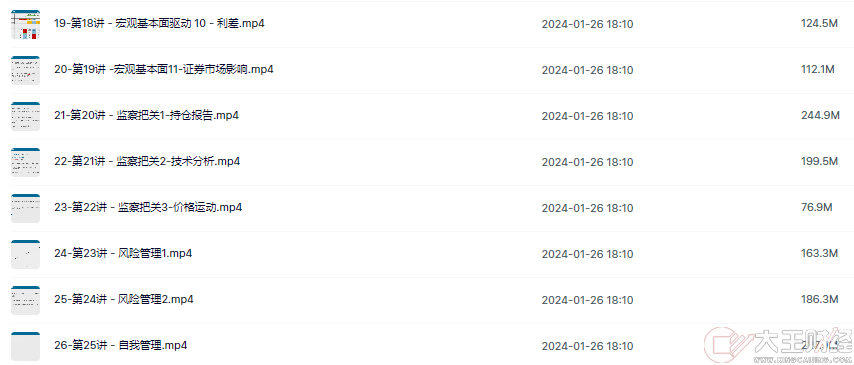Screen dimensions: 854x365
Task: Select thumbnail of 24-第23讲 风险管理1 video
Action: click(26, 254)
